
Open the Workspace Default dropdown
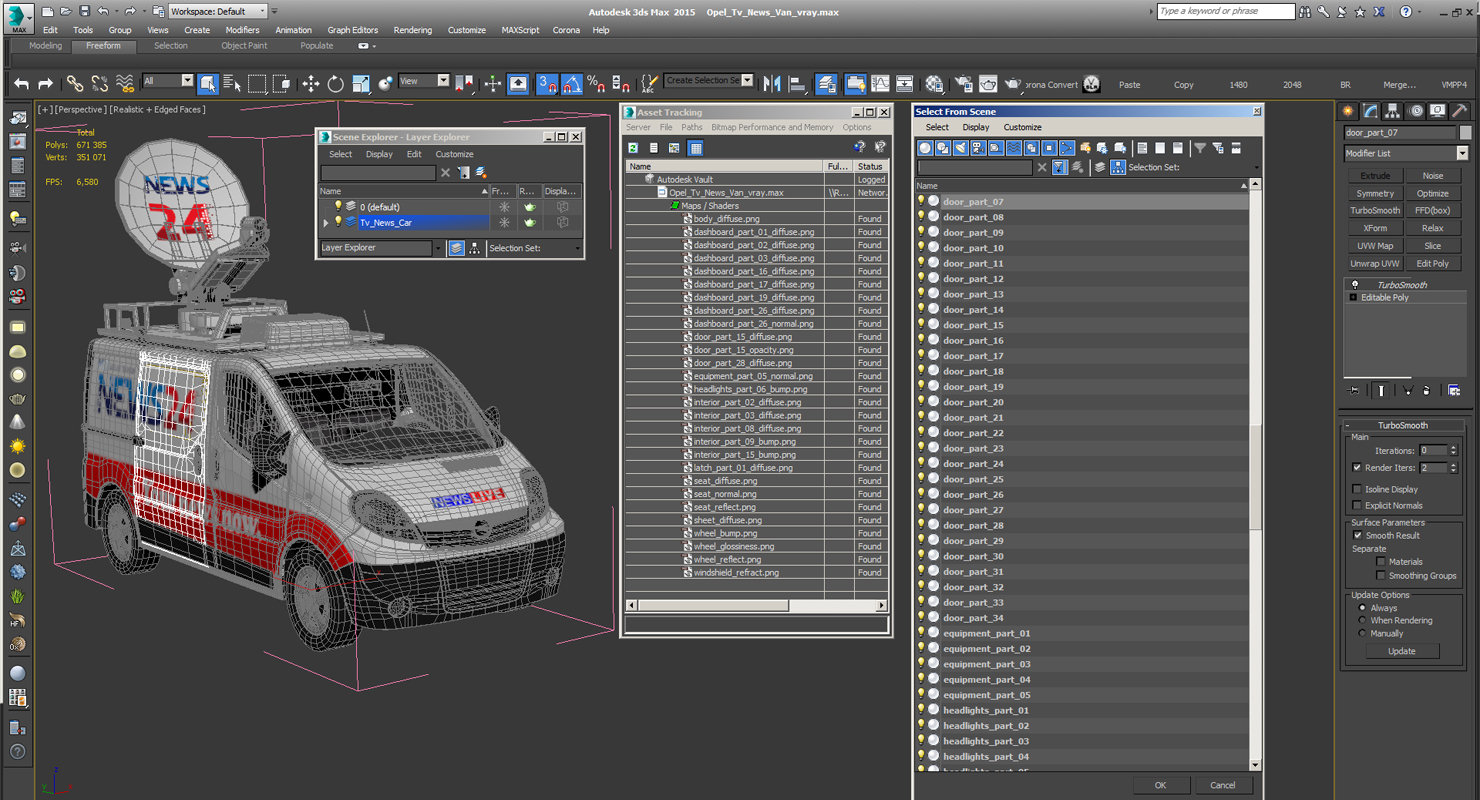coord(218,11)
